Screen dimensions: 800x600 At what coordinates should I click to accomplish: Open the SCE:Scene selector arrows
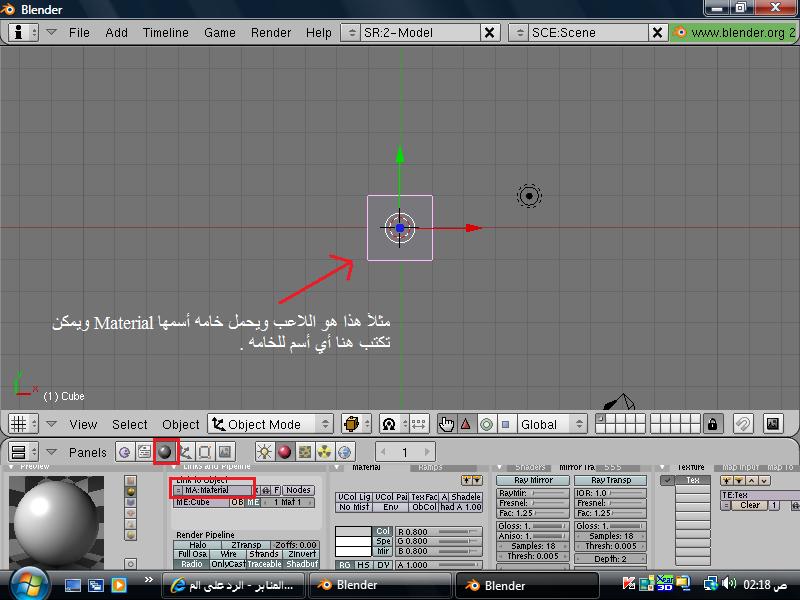(x=519, y=33)
